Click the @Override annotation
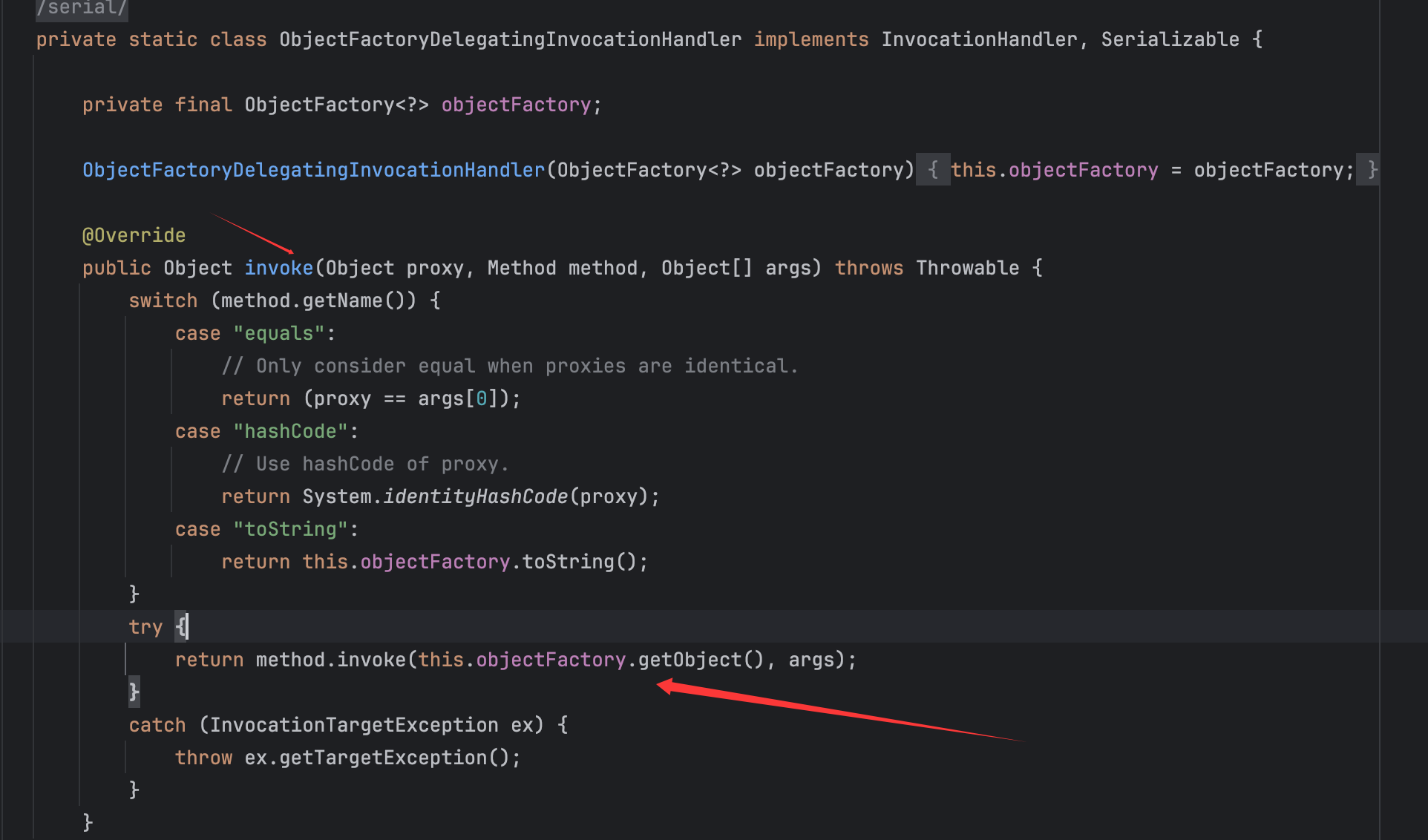 (134, 235)
